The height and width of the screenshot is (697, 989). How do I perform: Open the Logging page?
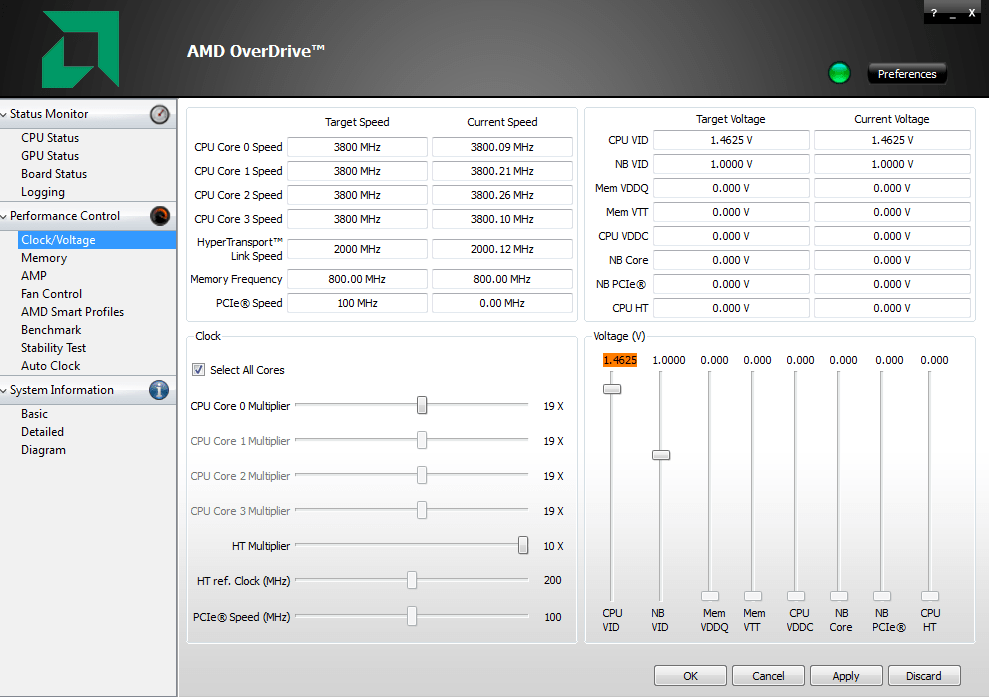click(x=43, y=192)
